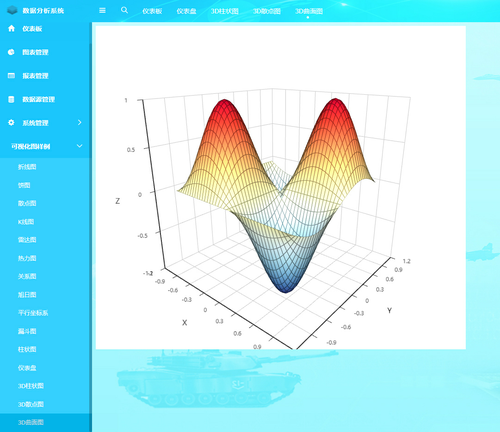The height and width of the screenshot is (432, 500).
Task: Expand the 系统管理 submenu arrow
Action: coord(79,123)
